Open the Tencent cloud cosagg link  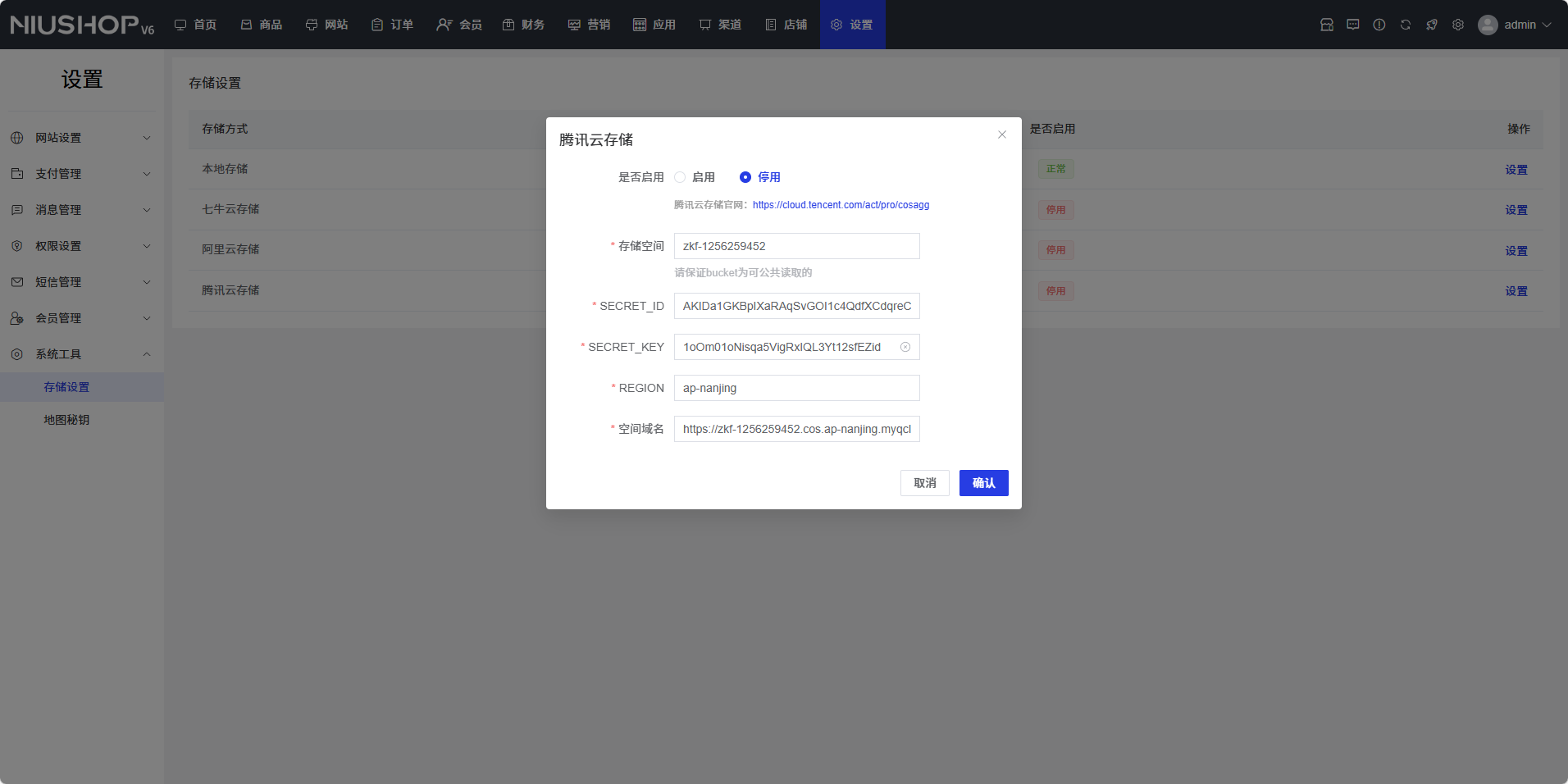[x=841, y=205]
